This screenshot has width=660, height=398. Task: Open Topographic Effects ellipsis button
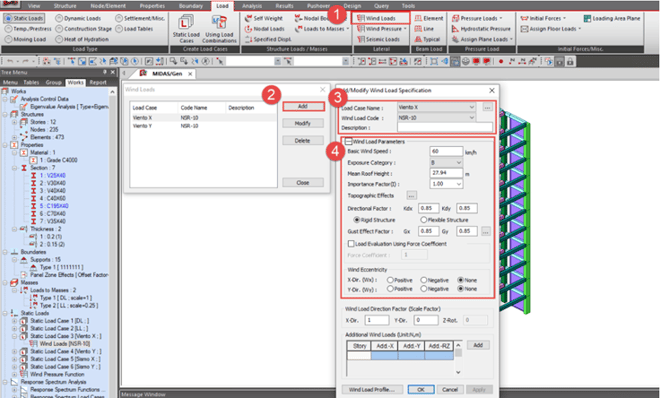point(411,195)
